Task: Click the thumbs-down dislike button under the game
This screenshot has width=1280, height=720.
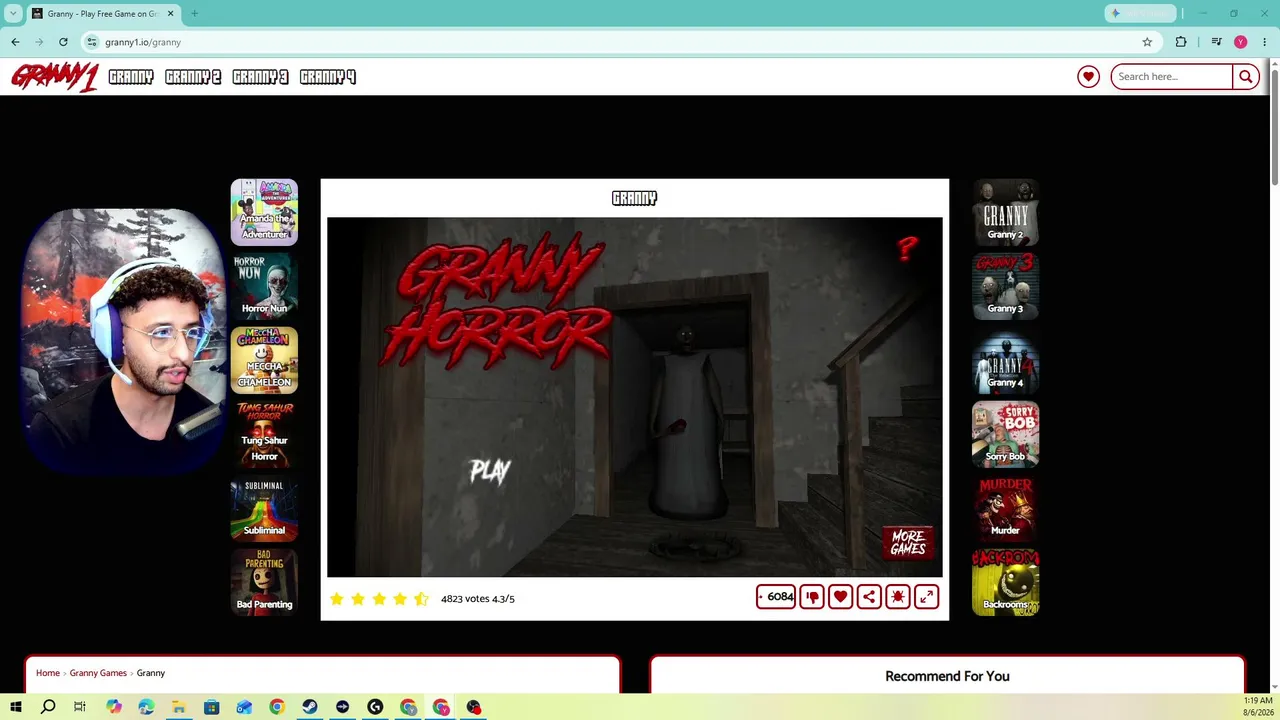Action: pyautogui.click(x=812, y=597)
